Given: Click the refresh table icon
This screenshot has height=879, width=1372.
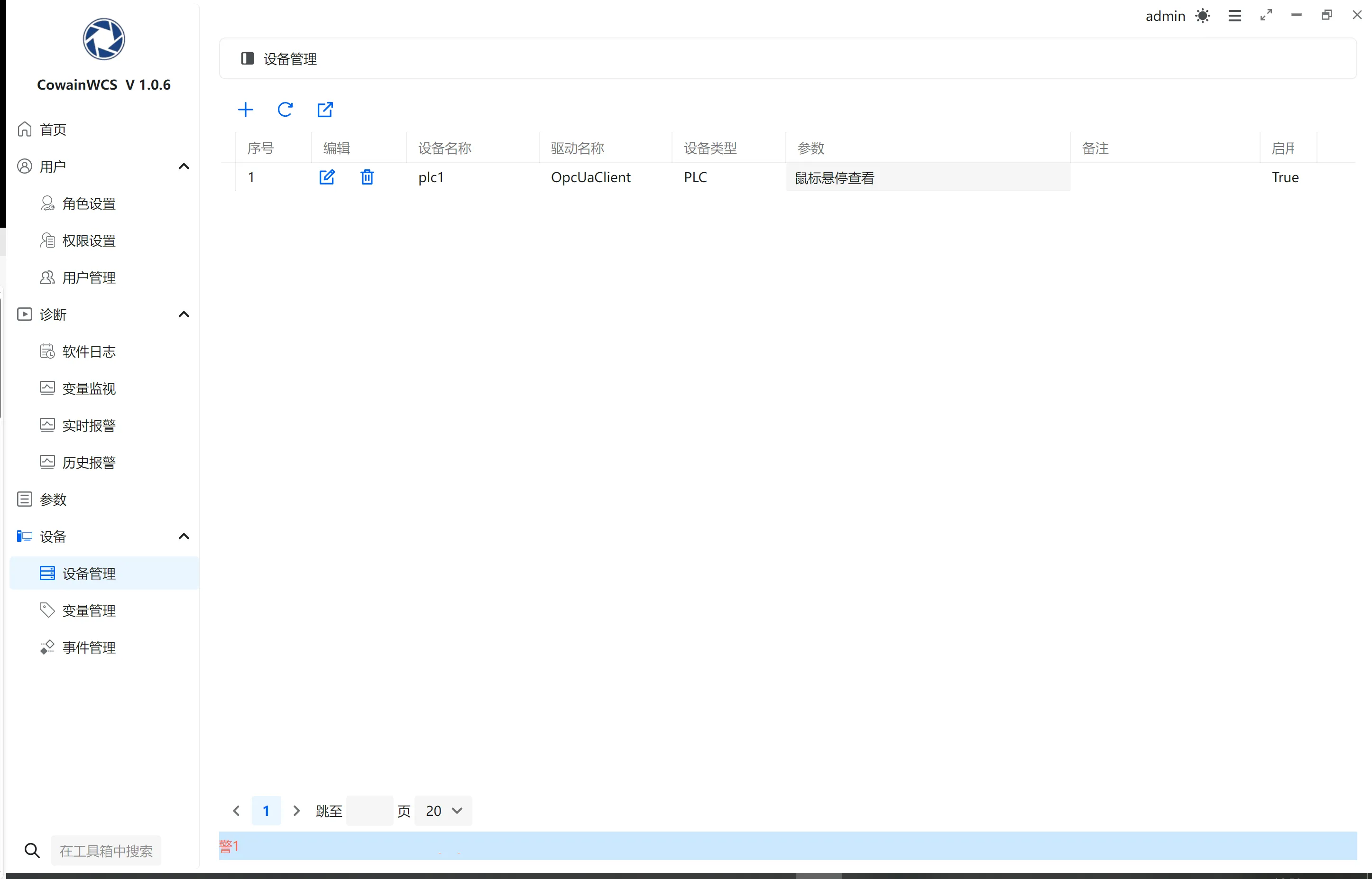Looking at the screenshot, I should click(285, 110).
